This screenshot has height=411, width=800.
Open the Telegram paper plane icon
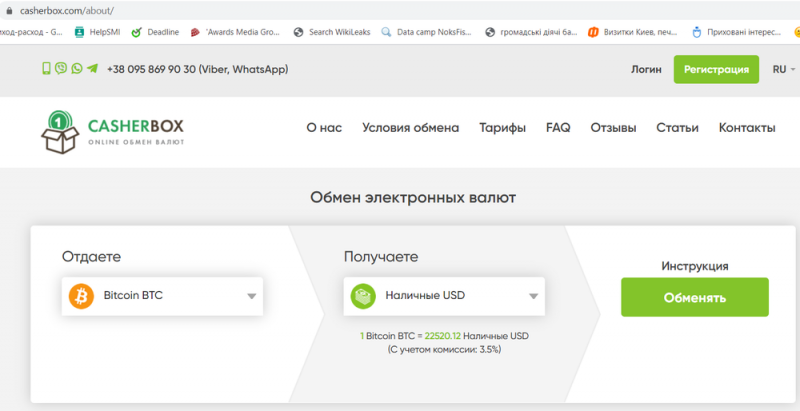tap(93, 69)
